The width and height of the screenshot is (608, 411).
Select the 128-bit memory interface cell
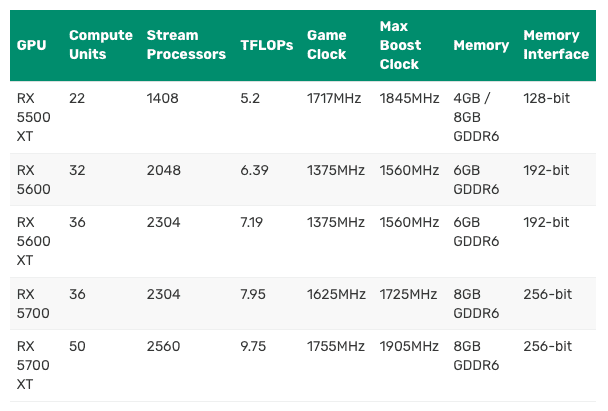[x=546, y=98]
